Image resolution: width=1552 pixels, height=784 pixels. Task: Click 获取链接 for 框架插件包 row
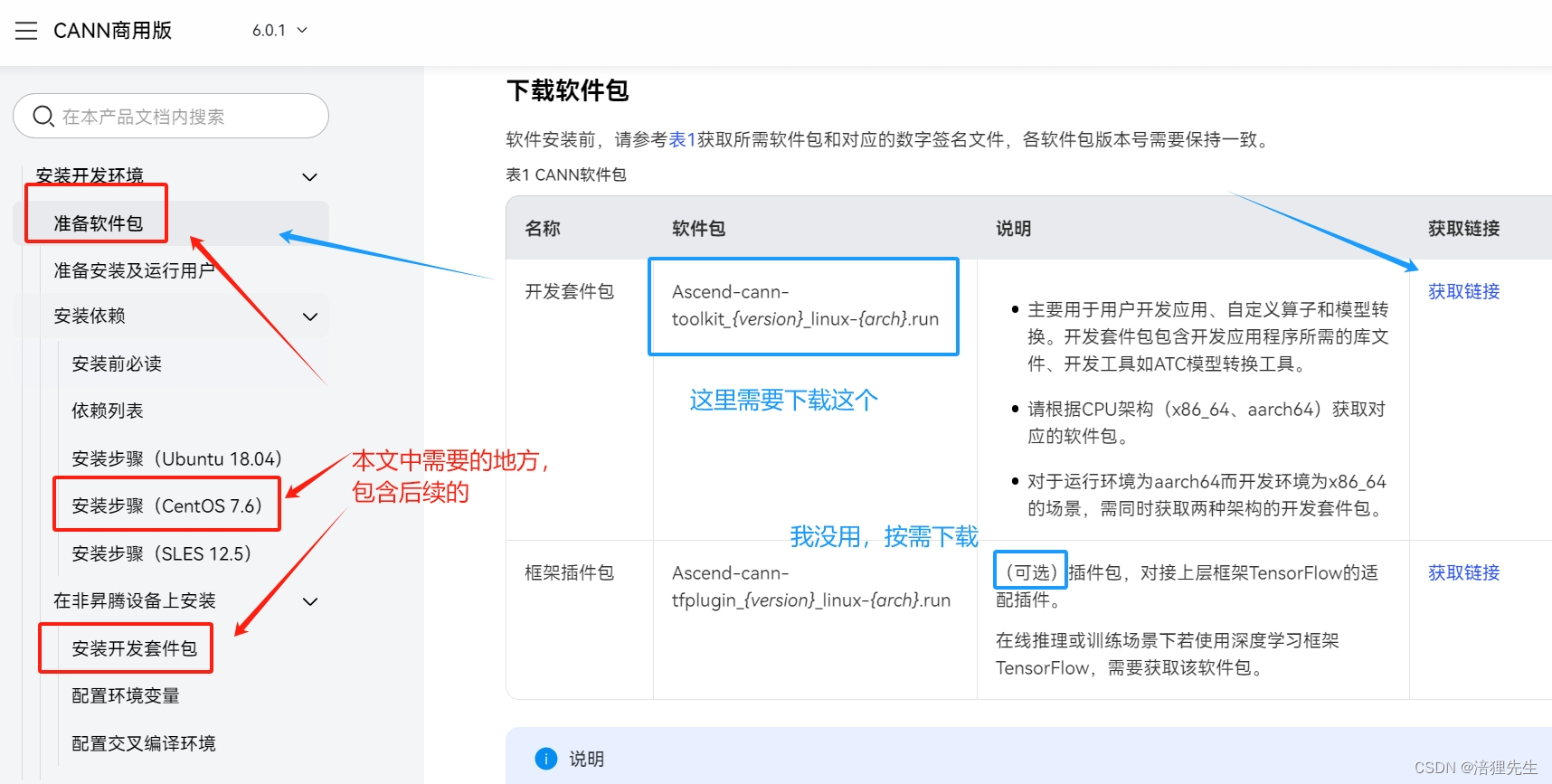(1463, 572)
